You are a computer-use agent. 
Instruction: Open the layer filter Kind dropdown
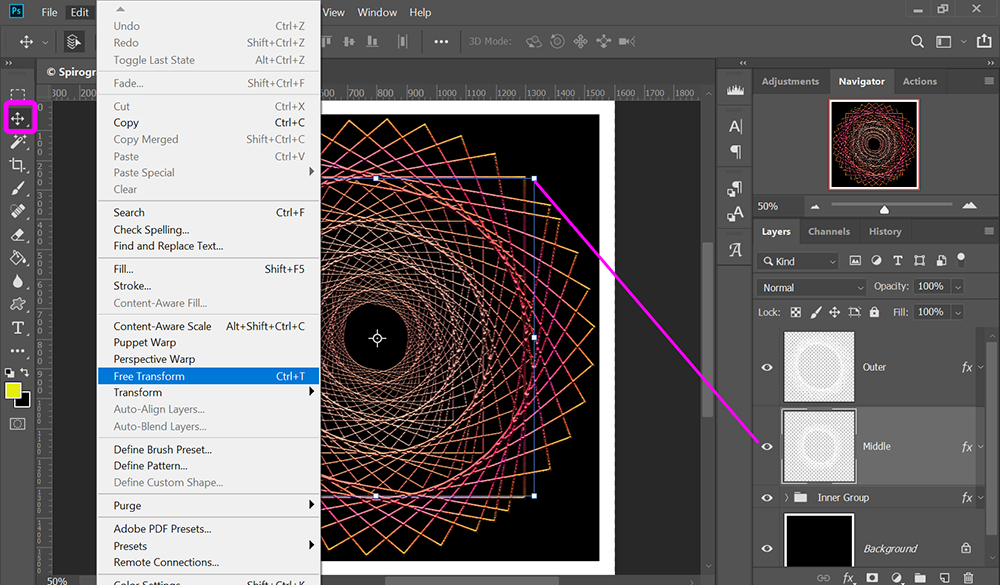[799, 261]
